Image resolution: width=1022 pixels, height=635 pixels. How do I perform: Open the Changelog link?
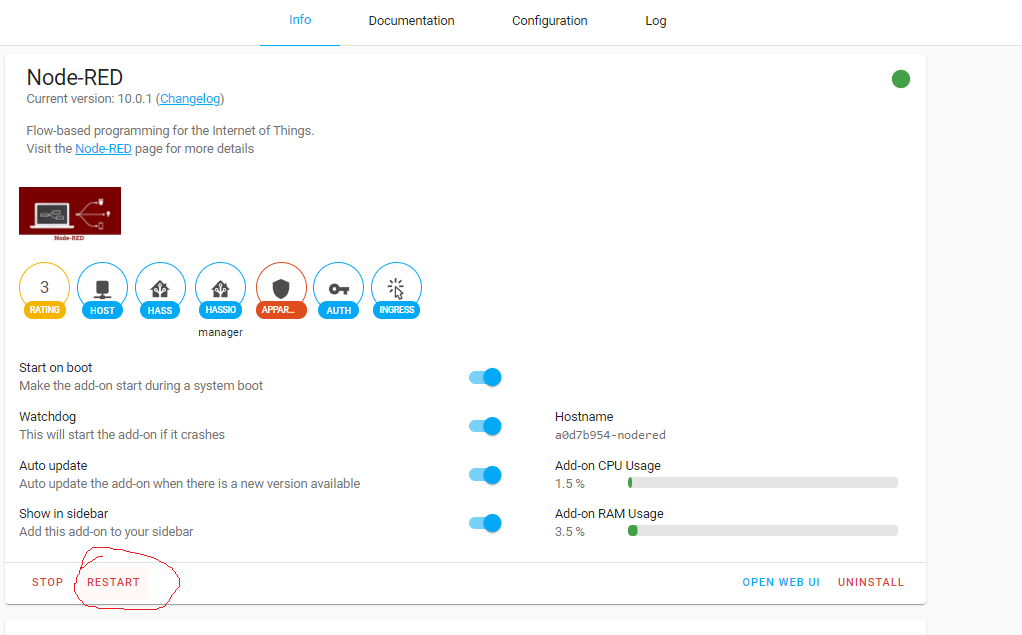[190, 98]
